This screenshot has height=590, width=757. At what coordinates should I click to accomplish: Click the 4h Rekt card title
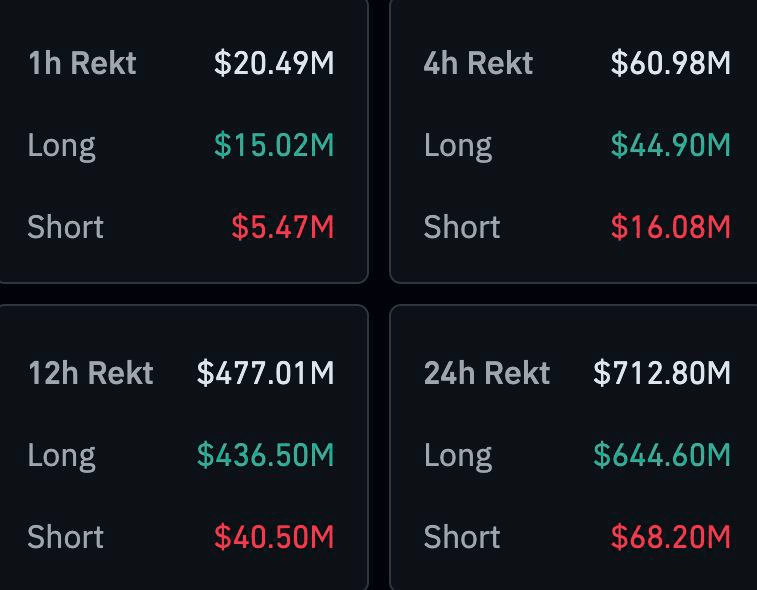pos(478,64)
